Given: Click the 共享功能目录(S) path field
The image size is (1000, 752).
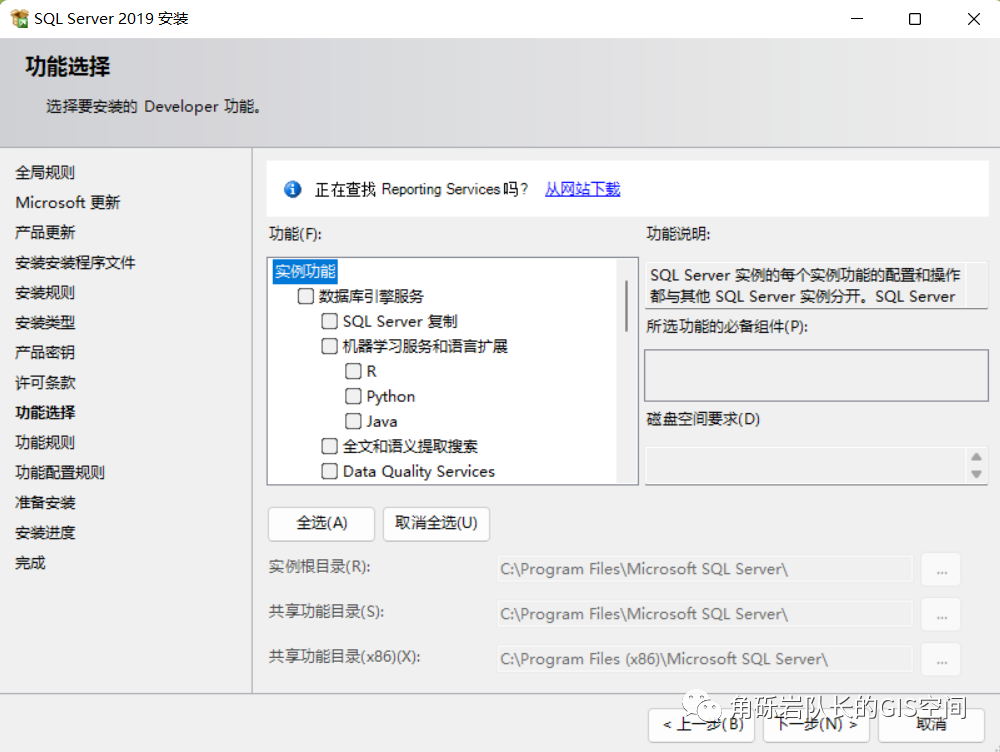Looking at the screenshot, I should tap(705, 614).
